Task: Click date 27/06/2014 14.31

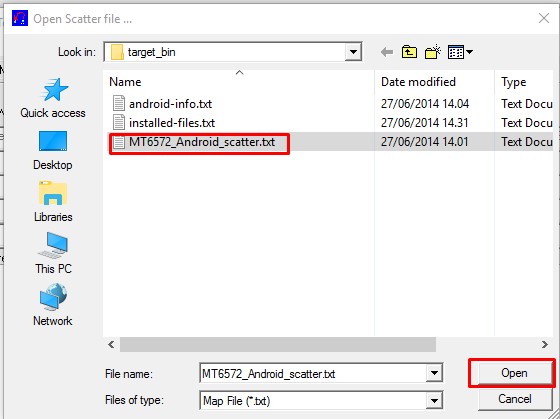Action: point(425,123)
